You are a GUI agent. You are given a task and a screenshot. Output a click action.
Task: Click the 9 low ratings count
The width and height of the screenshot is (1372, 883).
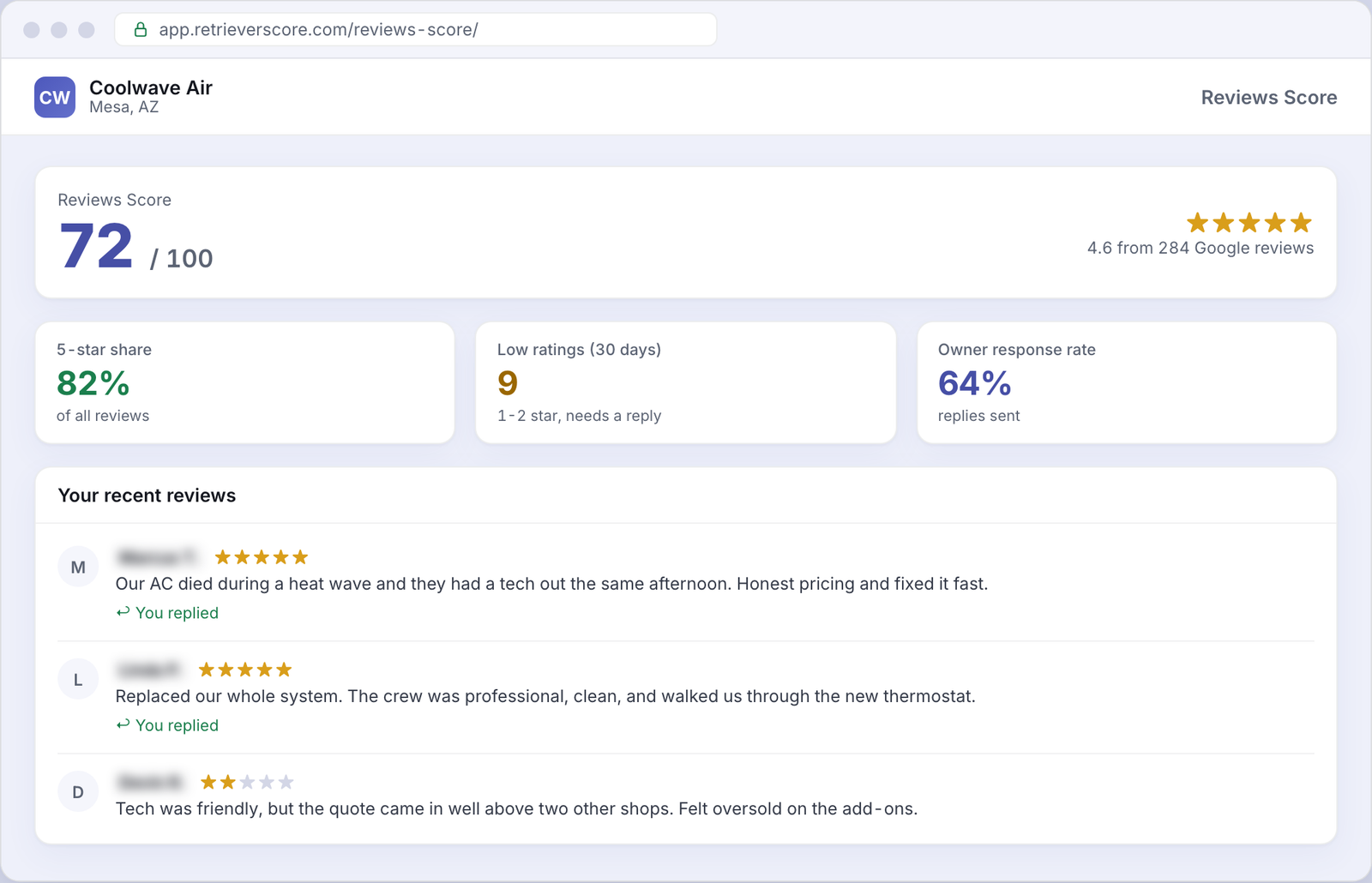click(508, 383)
